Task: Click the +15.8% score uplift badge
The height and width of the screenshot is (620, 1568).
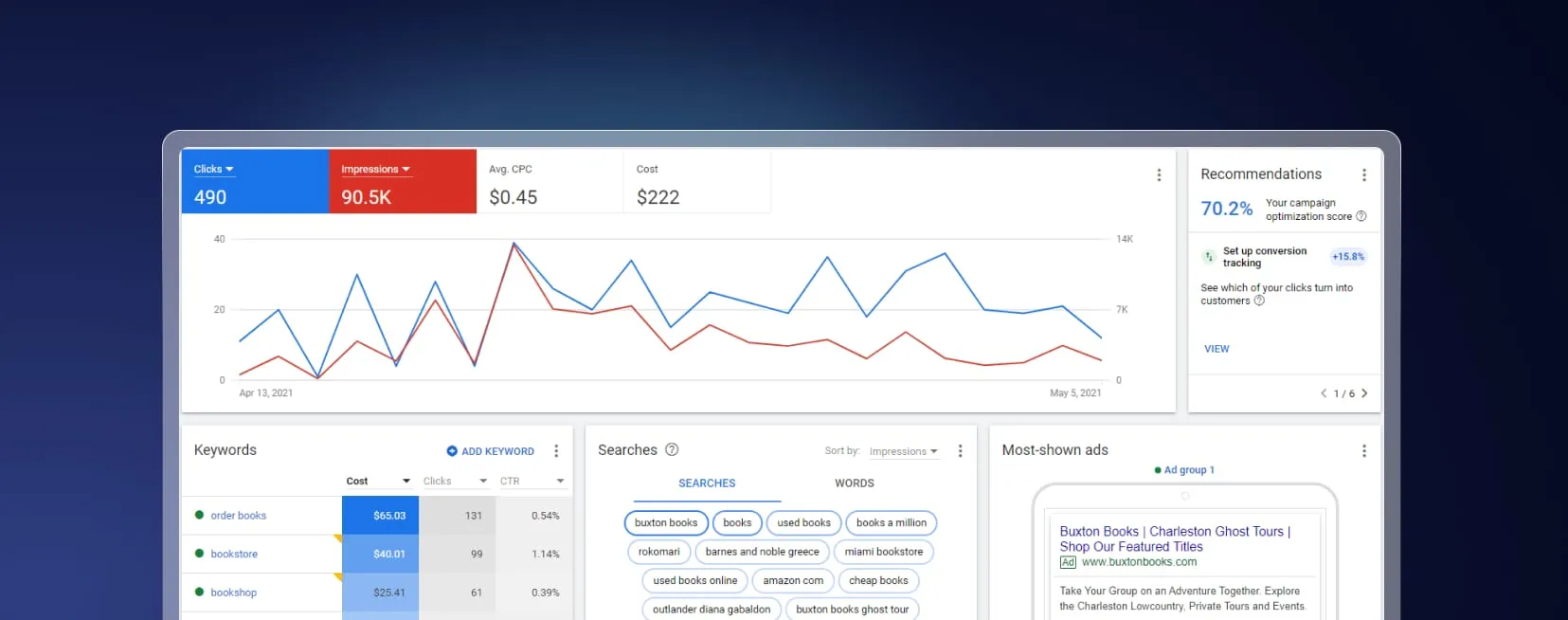Action: point(1348,257)
